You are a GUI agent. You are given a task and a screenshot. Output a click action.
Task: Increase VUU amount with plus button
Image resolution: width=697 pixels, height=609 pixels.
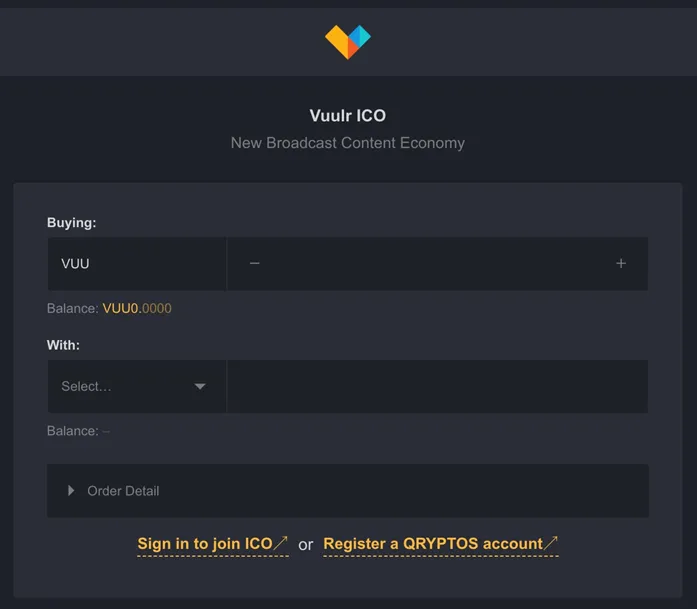tap(621, 264)
